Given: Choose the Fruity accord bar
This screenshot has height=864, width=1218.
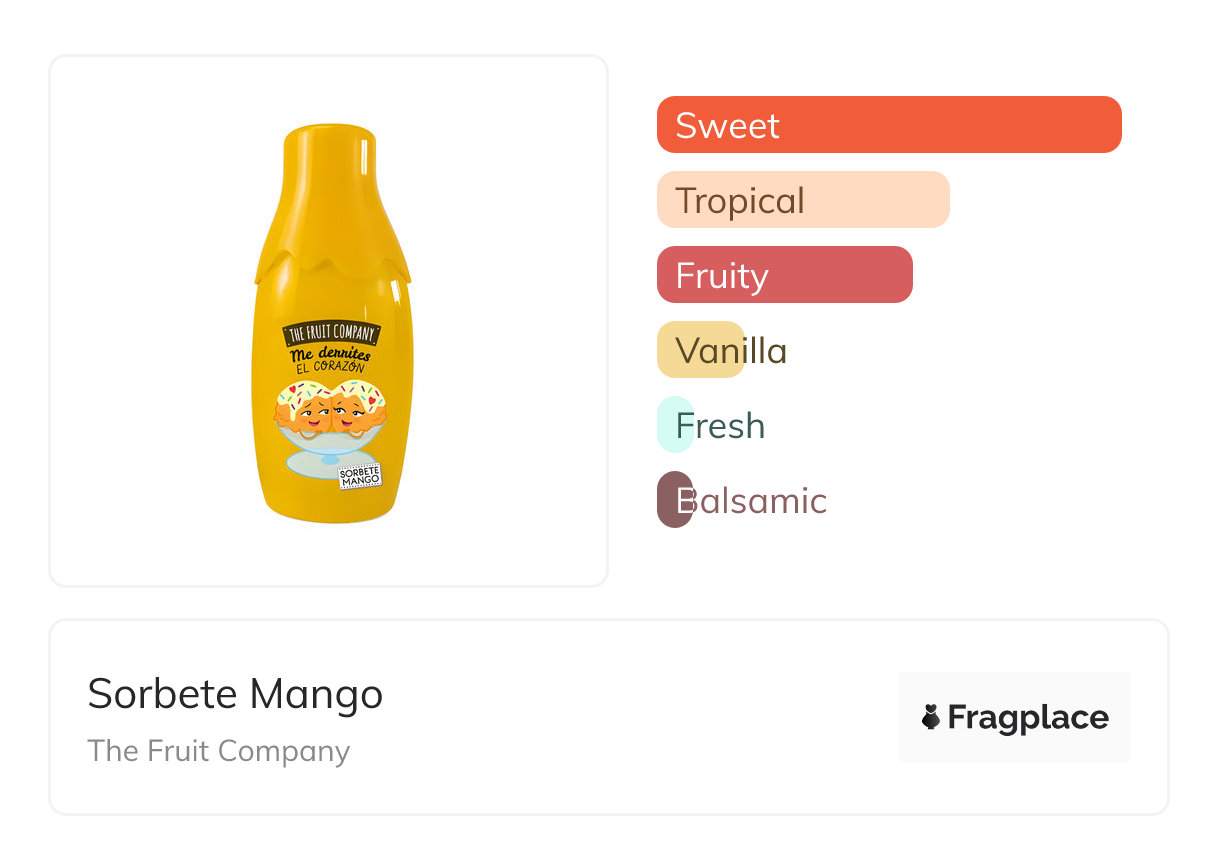Looking at the screenshot, I should pyautogui.click(x=785, y=275).
